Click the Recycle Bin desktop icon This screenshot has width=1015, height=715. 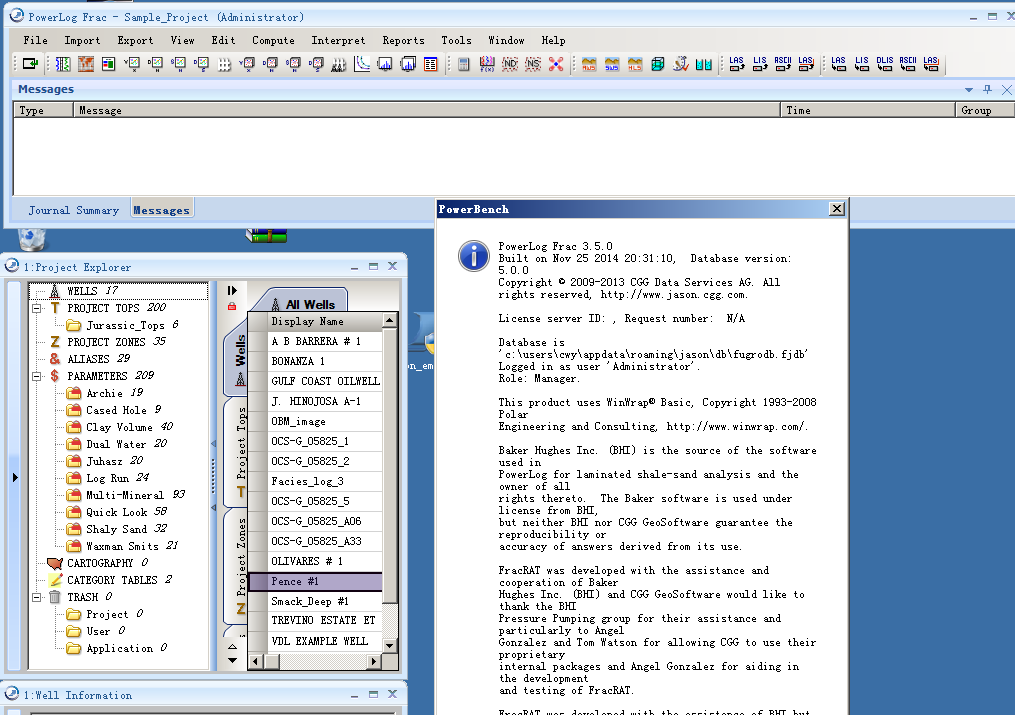[x=32, y=239]
